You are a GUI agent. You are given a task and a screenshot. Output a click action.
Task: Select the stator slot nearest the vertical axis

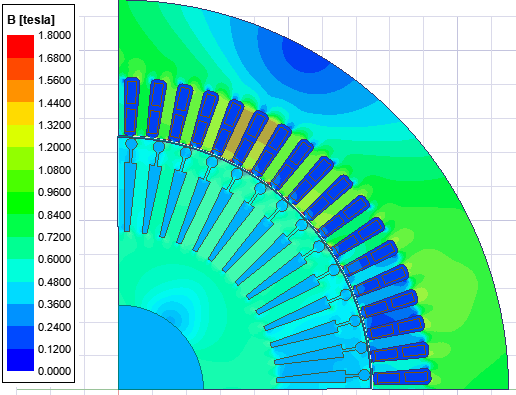(131, 106)
